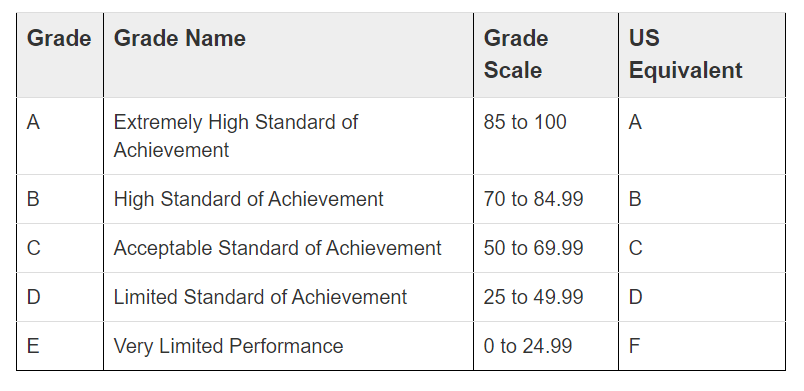Click the 50 to 69.99 cell
804x391 pixels.
[x=546, y=248]
